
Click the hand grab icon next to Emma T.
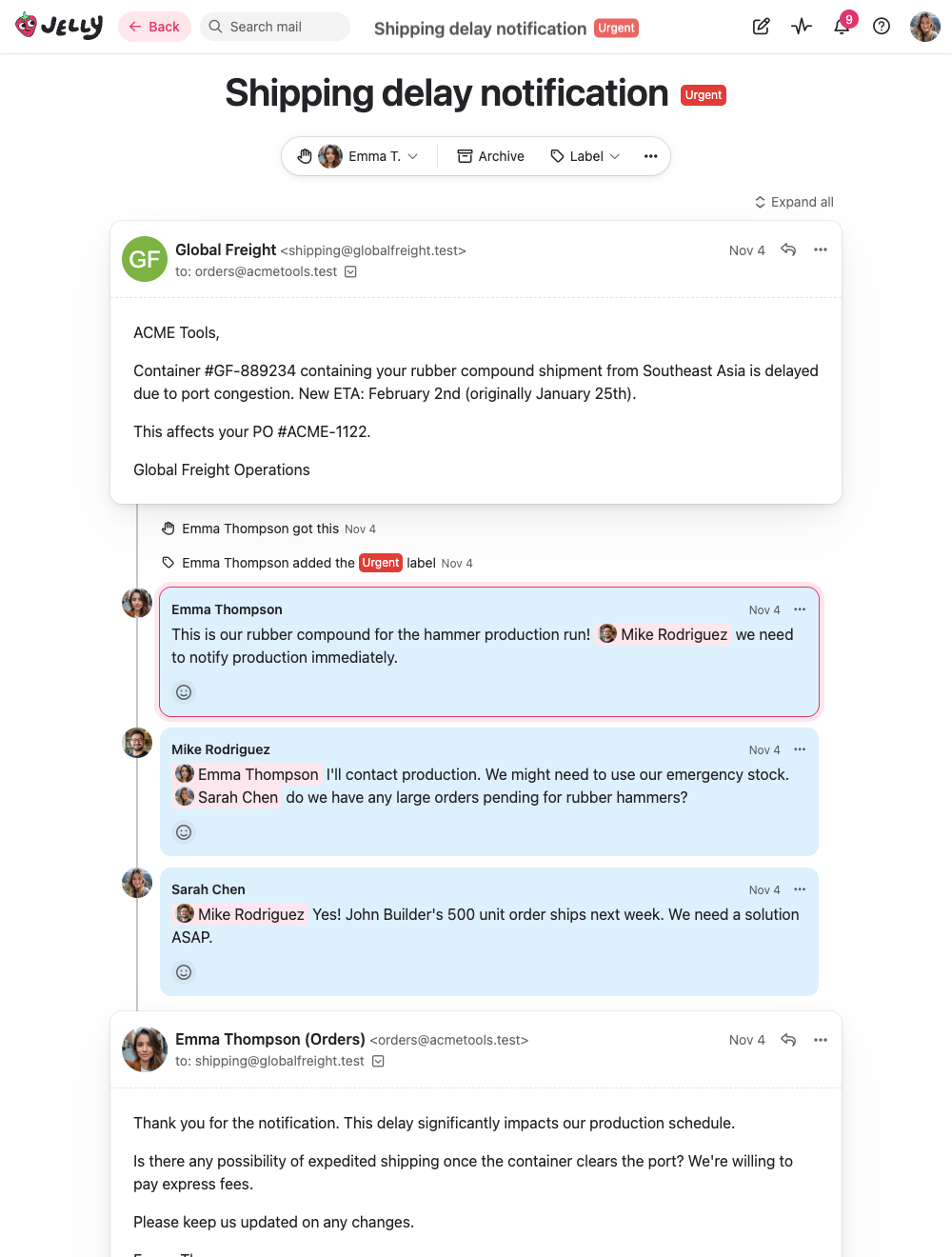coord(305,155)
